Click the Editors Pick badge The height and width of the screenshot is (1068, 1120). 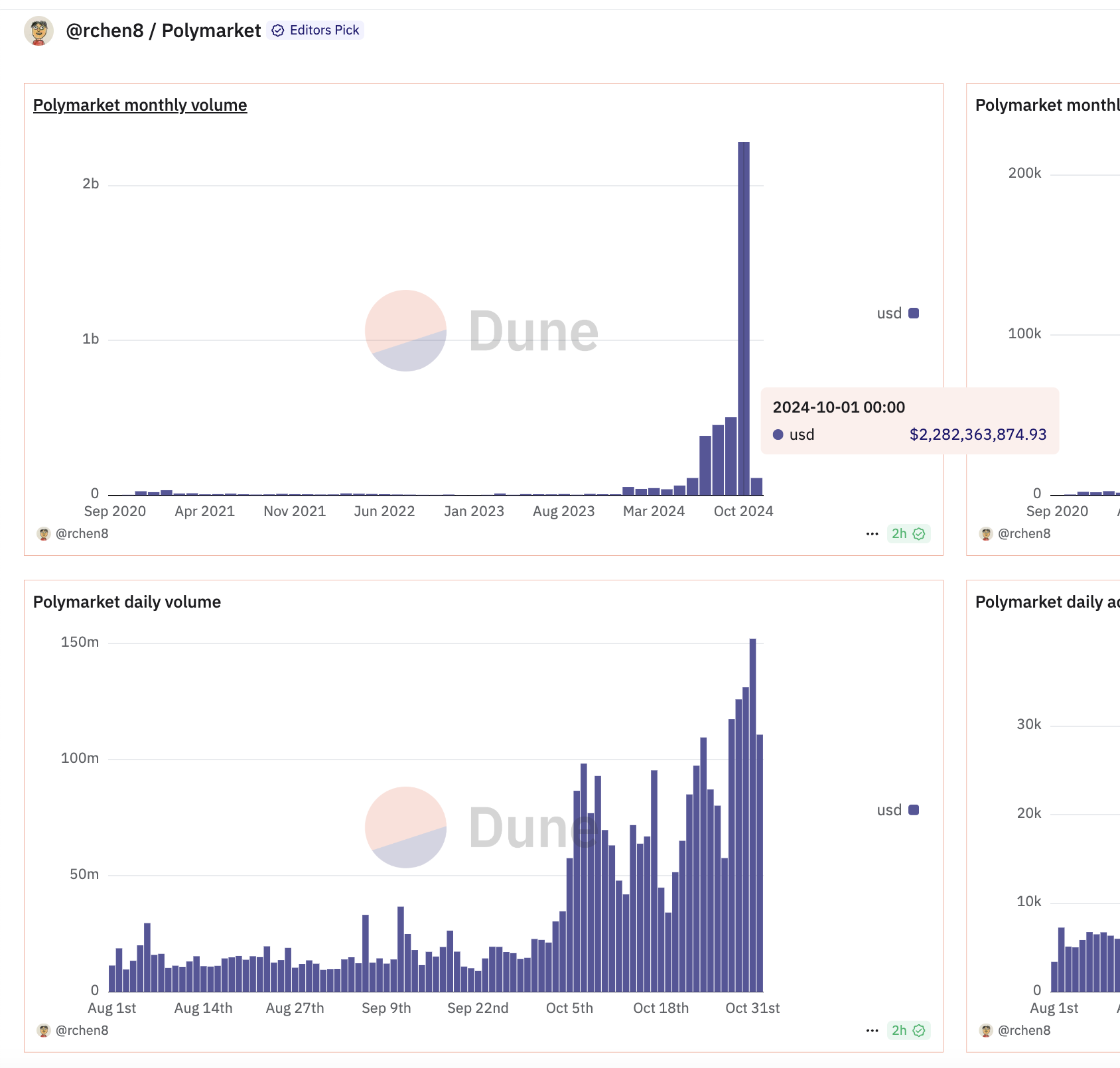click(316, 31)
